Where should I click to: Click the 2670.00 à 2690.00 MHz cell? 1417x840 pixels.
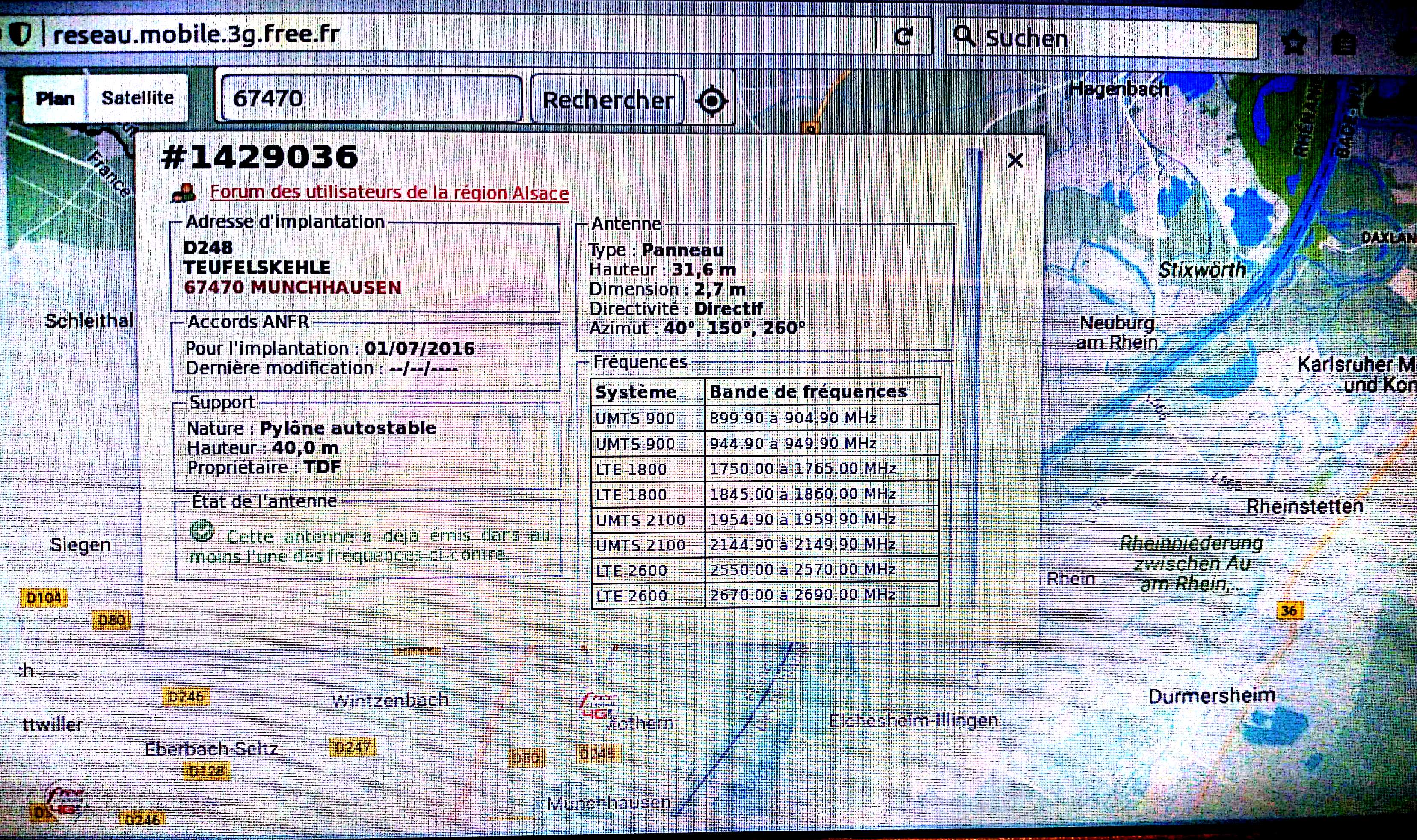pos(822,595)
